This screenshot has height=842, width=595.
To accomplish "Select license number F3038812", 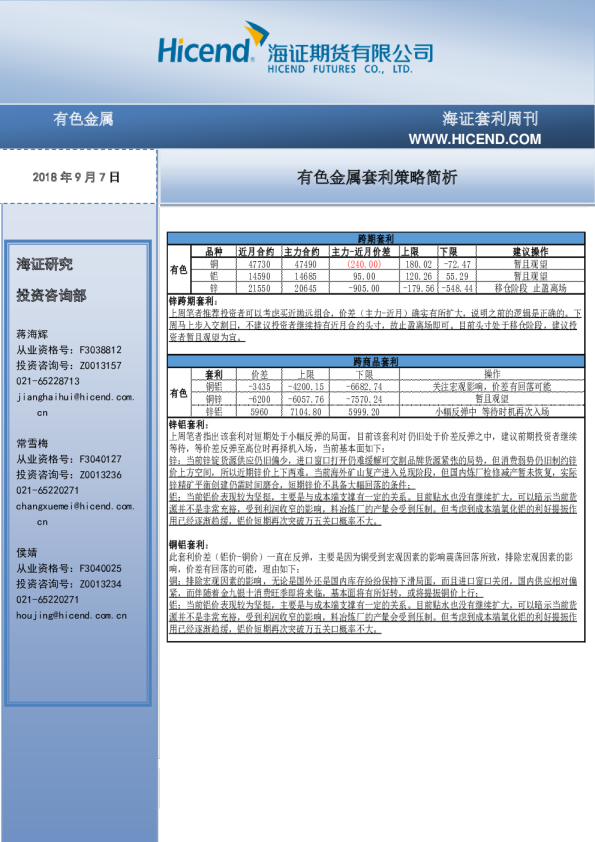I will tap(100, 350).
